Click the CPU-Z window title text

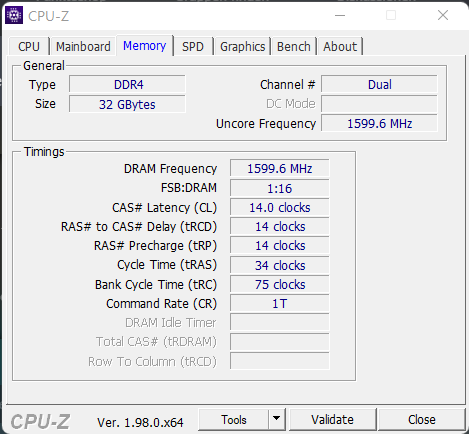[49, 16]
